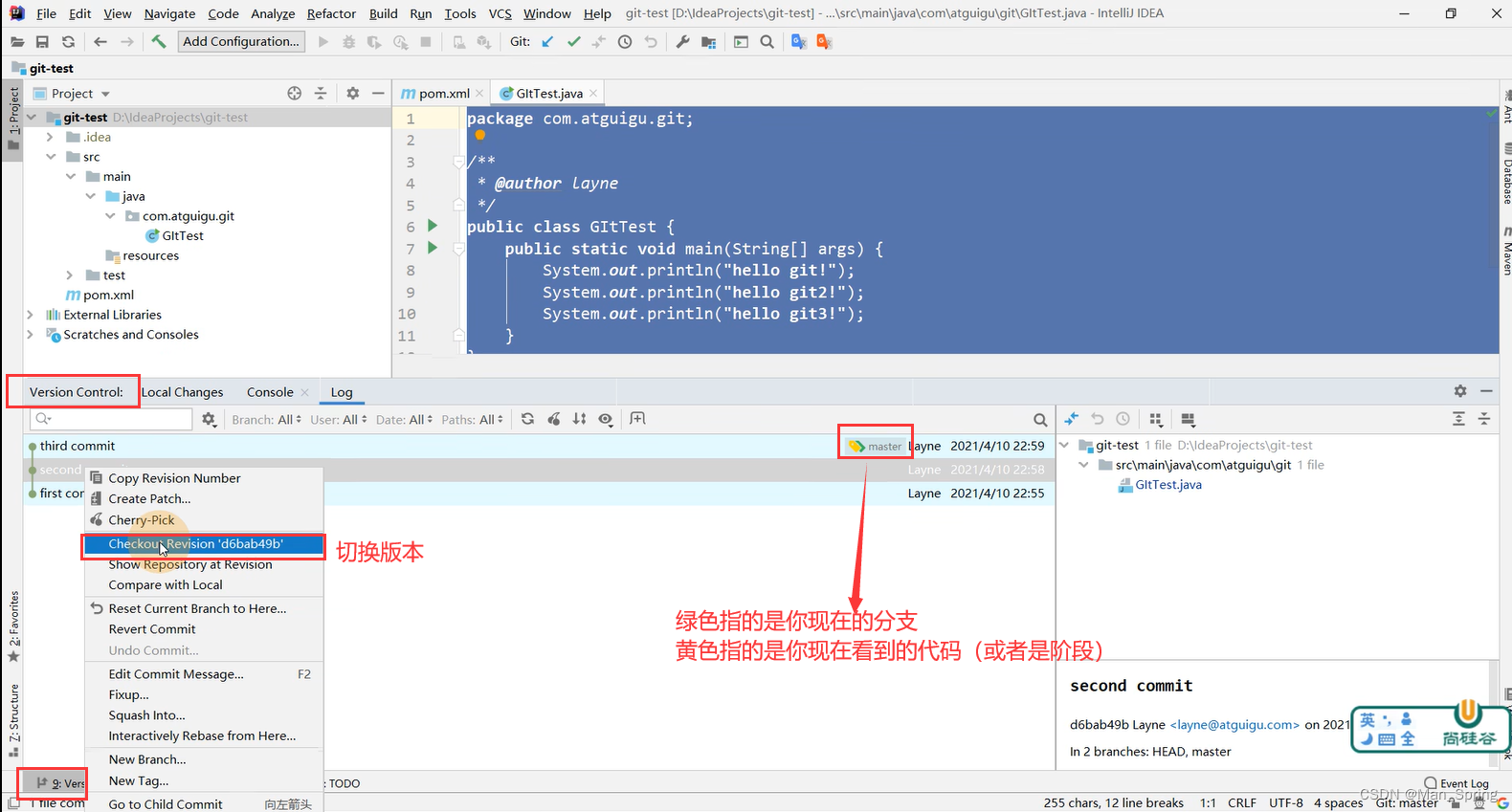Open the Paths filter dropdown

click(x=473, y=419)
